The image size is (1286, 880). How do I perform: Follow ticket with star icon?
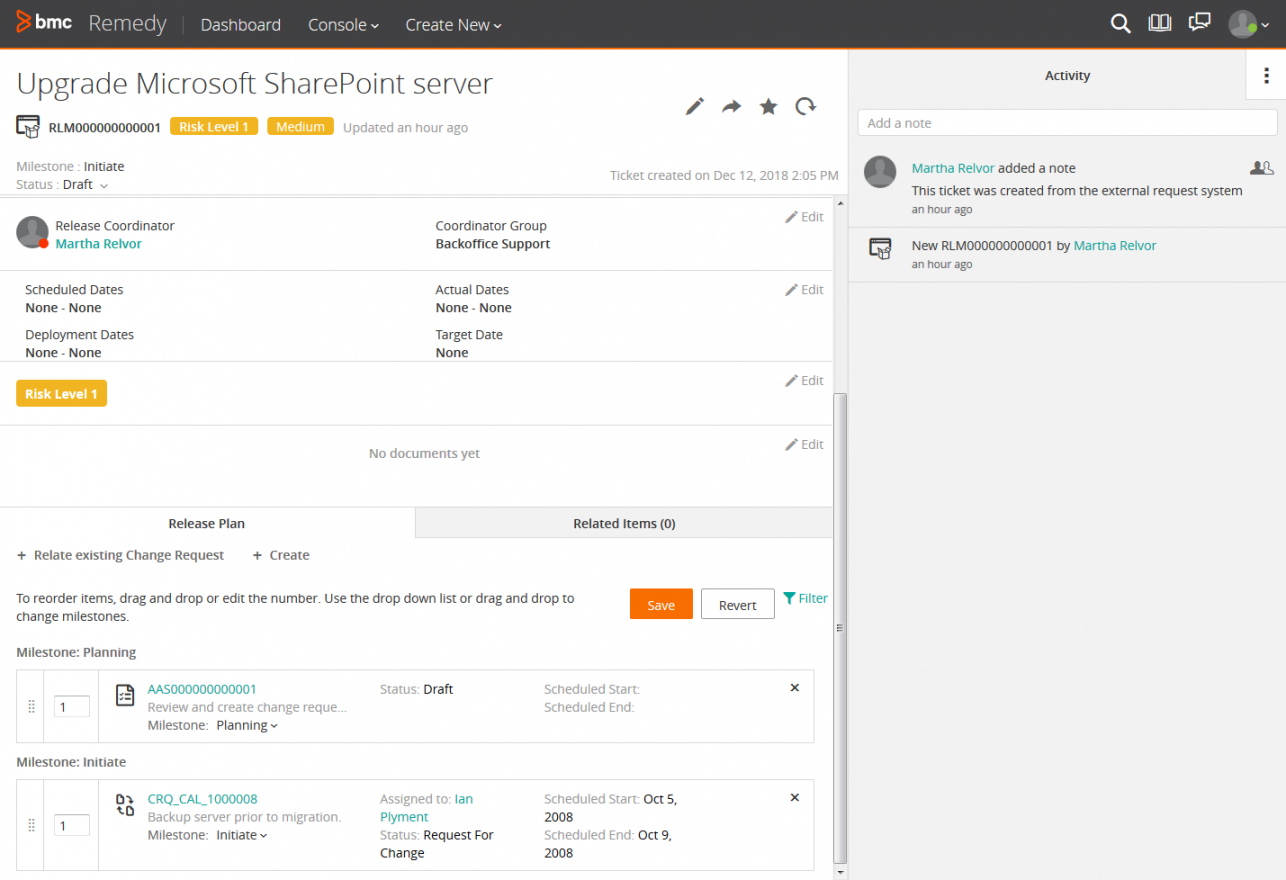pyautogui.click(x=768, y=106)
